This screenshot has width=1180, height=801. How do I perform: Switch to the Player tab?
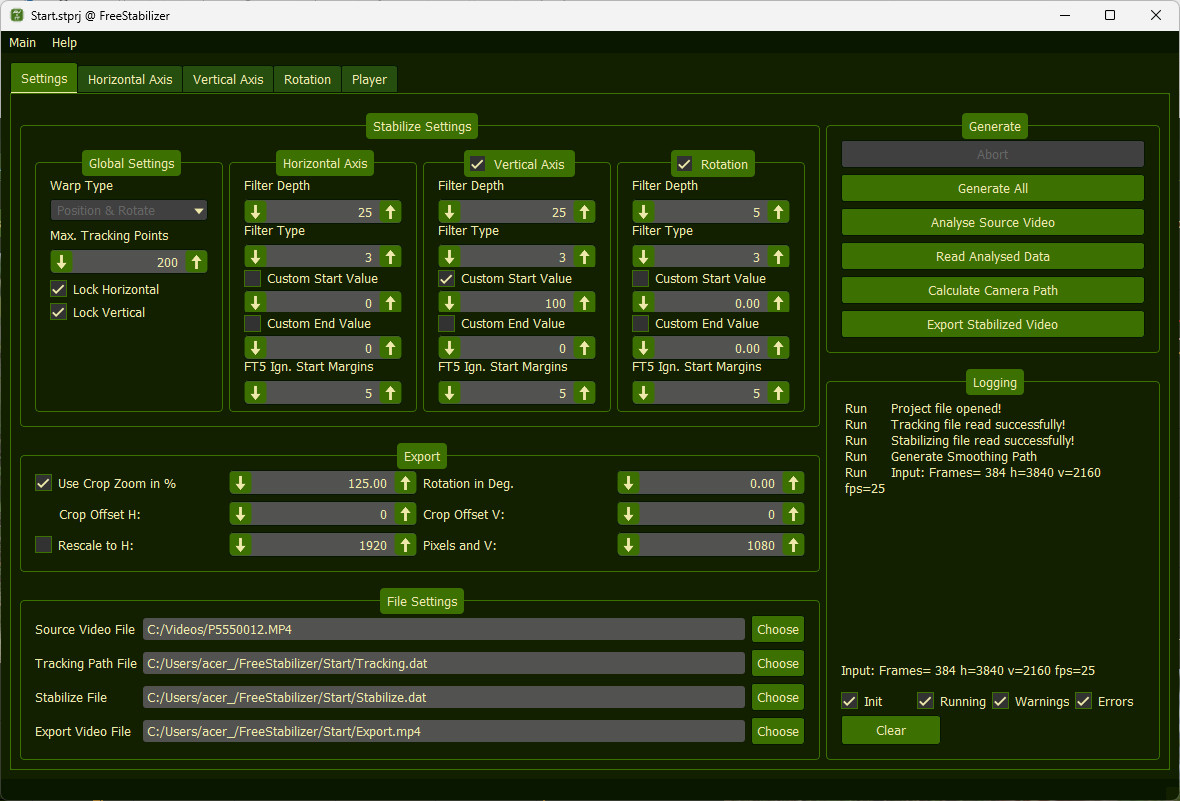point(369,80)
